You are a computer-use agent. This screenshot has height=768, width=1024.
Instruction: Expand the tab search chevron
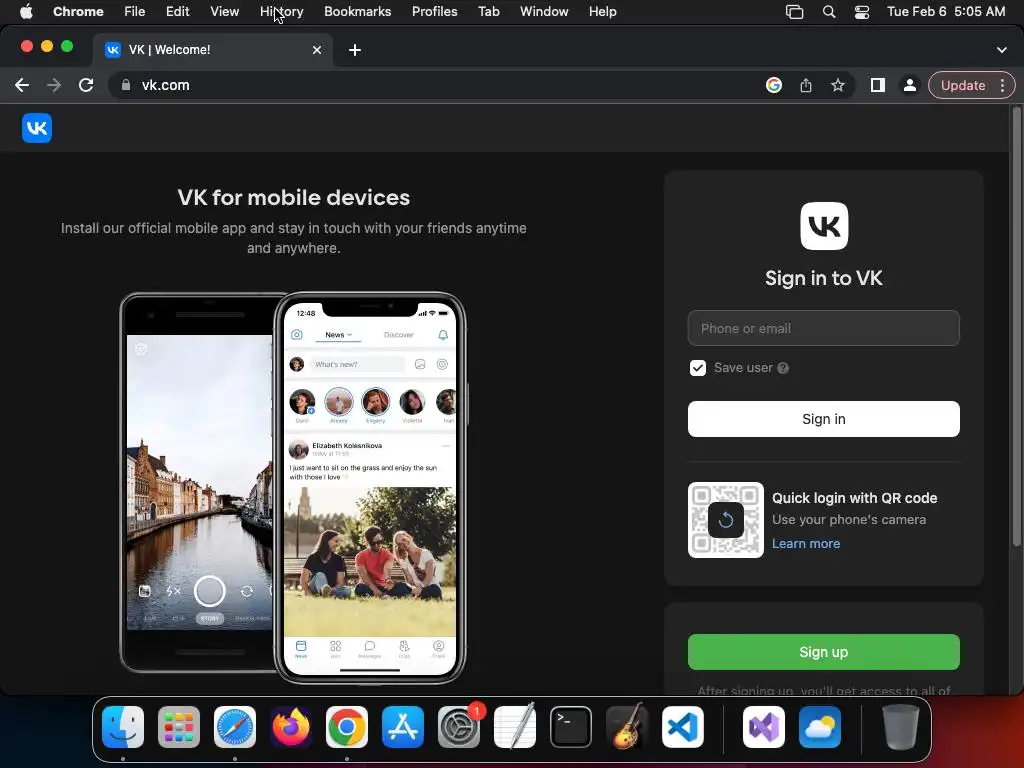pyautogui.click(x=1002, y=50)
